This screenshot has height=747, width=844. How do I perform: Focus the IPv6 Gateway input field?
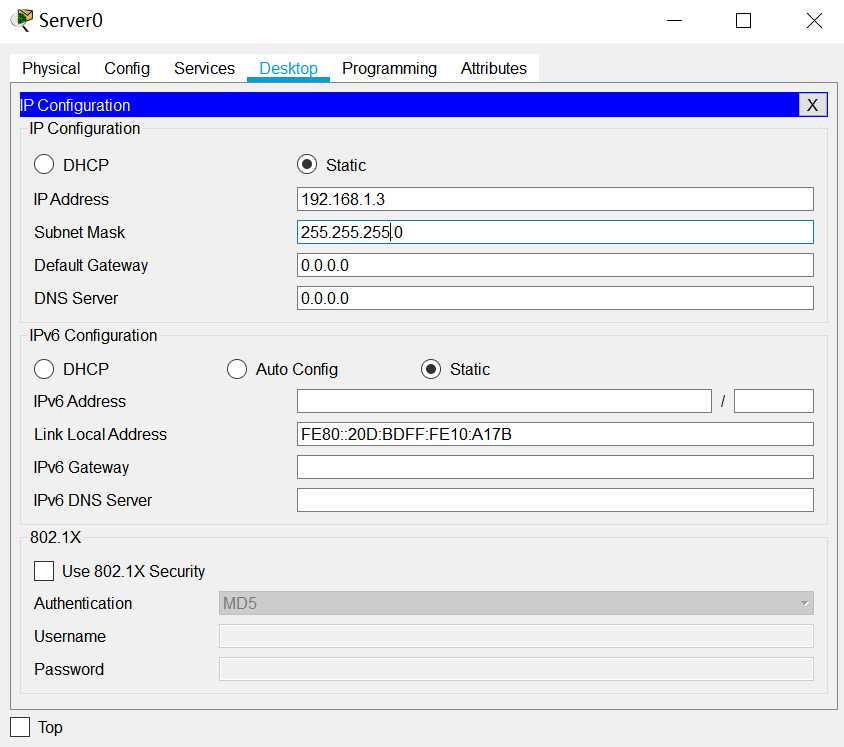coord(555,467)
